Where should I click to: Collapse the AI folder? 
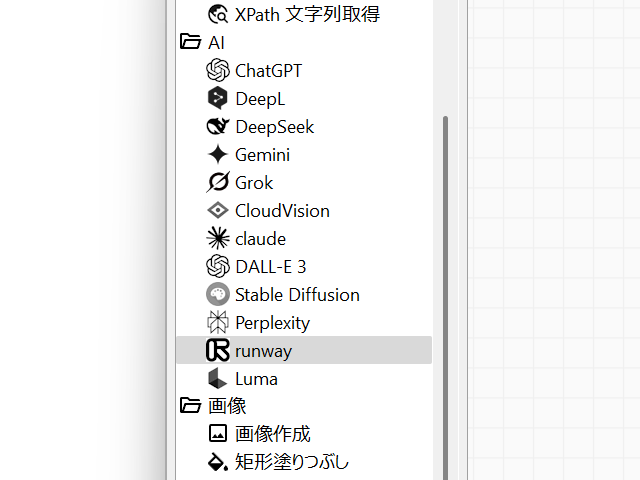click(x=190, y=42)
